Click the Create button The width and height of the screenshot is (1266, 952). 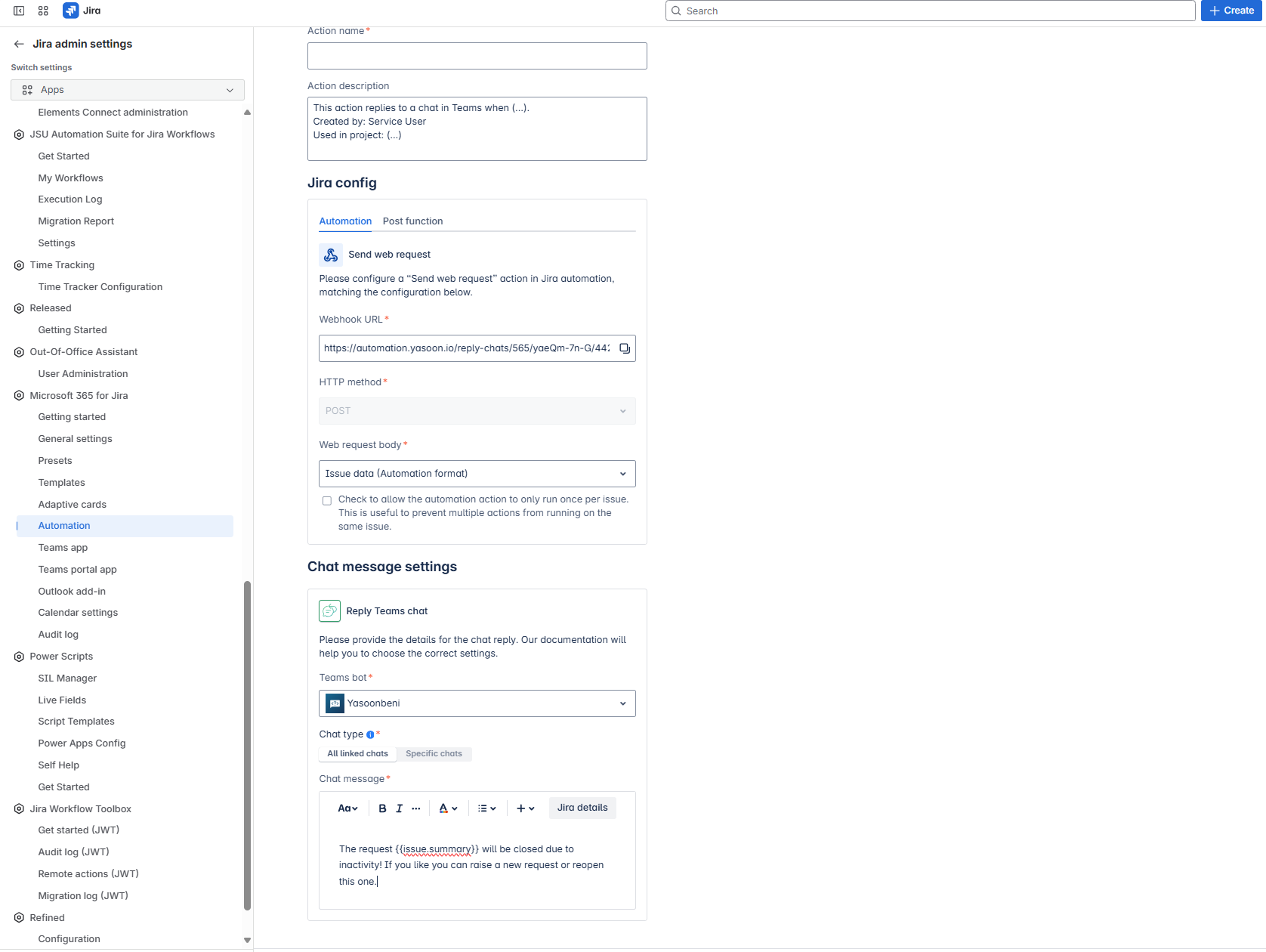tap(1231, 11)
